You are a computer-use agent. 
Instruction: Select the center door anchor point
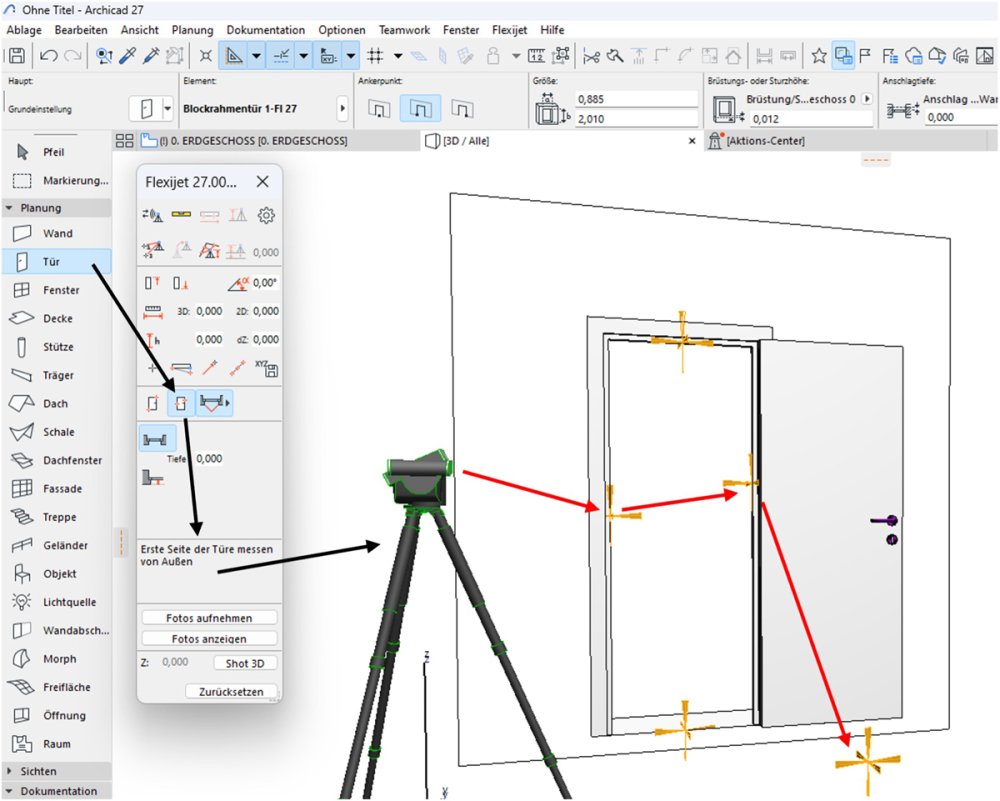click(x=420, y=108)
